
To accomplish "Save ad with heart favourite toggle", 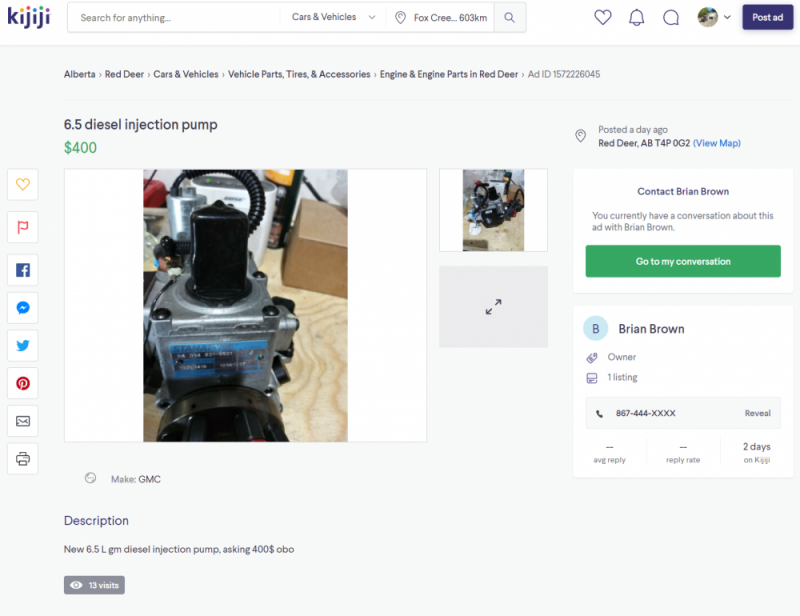I will pos(23,185).
